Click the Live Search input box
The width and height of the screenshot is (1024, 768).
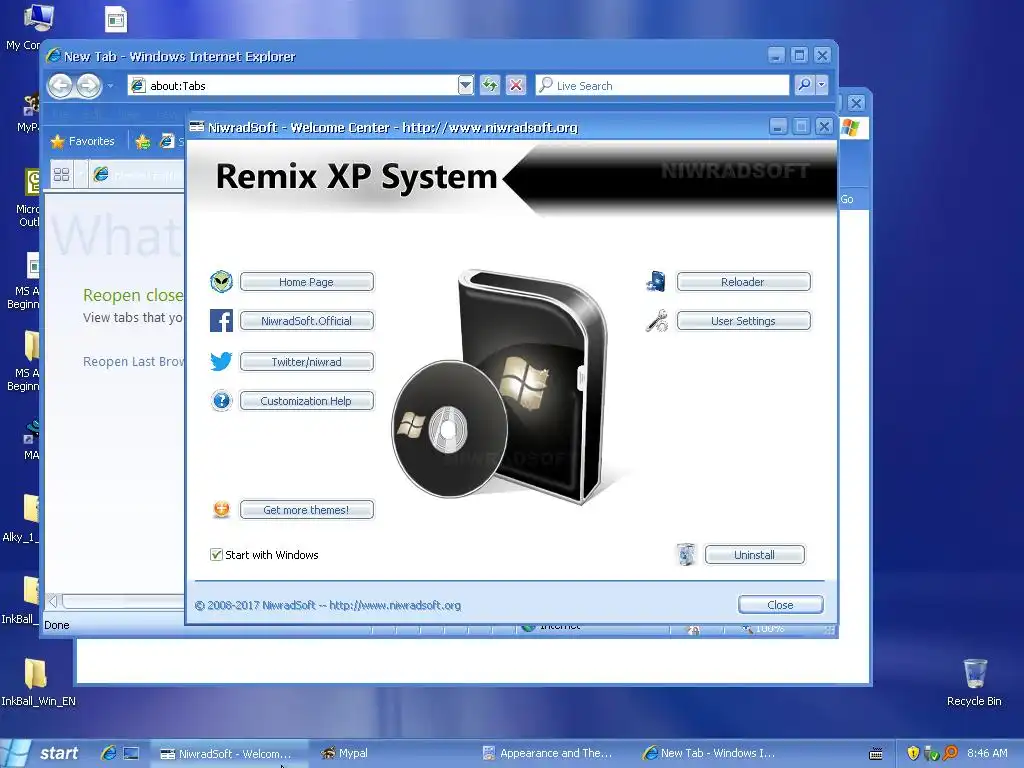pos(662,86)
